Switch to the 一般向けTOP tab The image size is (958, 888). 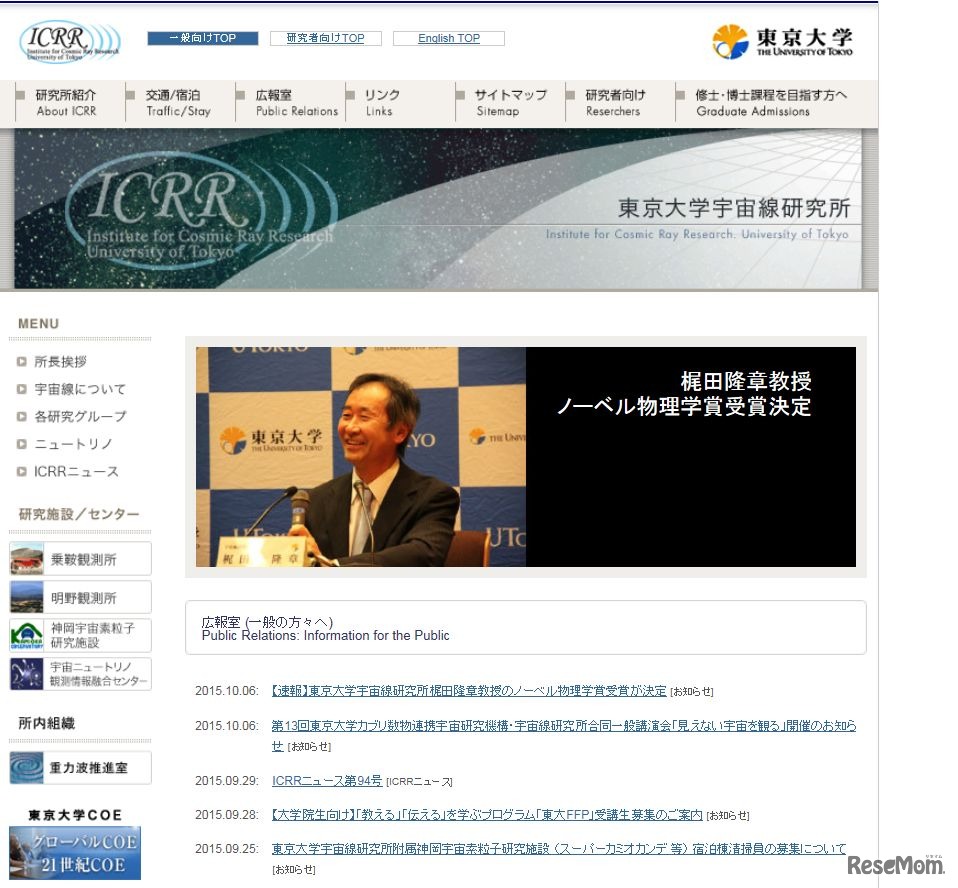click(x=203, y=36)
